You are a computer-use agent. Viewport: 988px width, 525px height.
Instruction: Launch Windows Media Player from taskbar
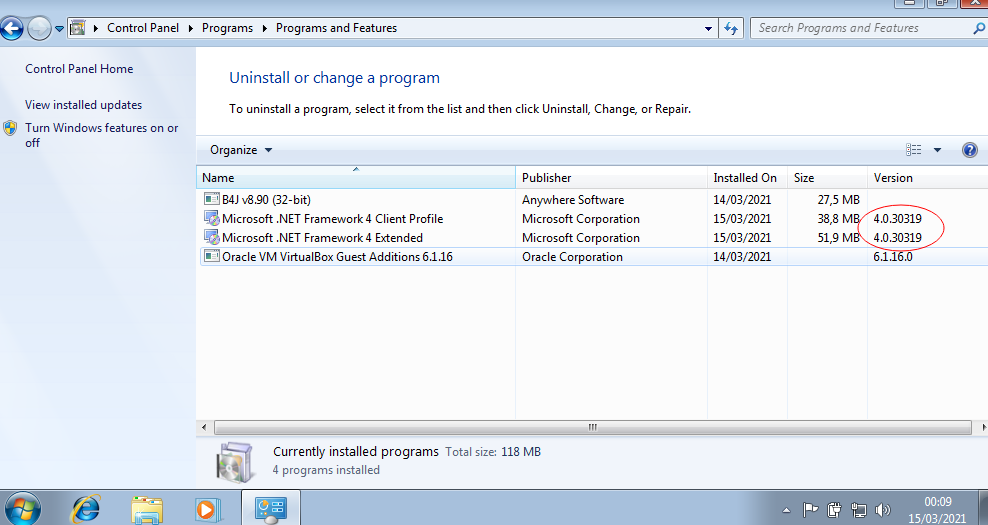point(207,509)
